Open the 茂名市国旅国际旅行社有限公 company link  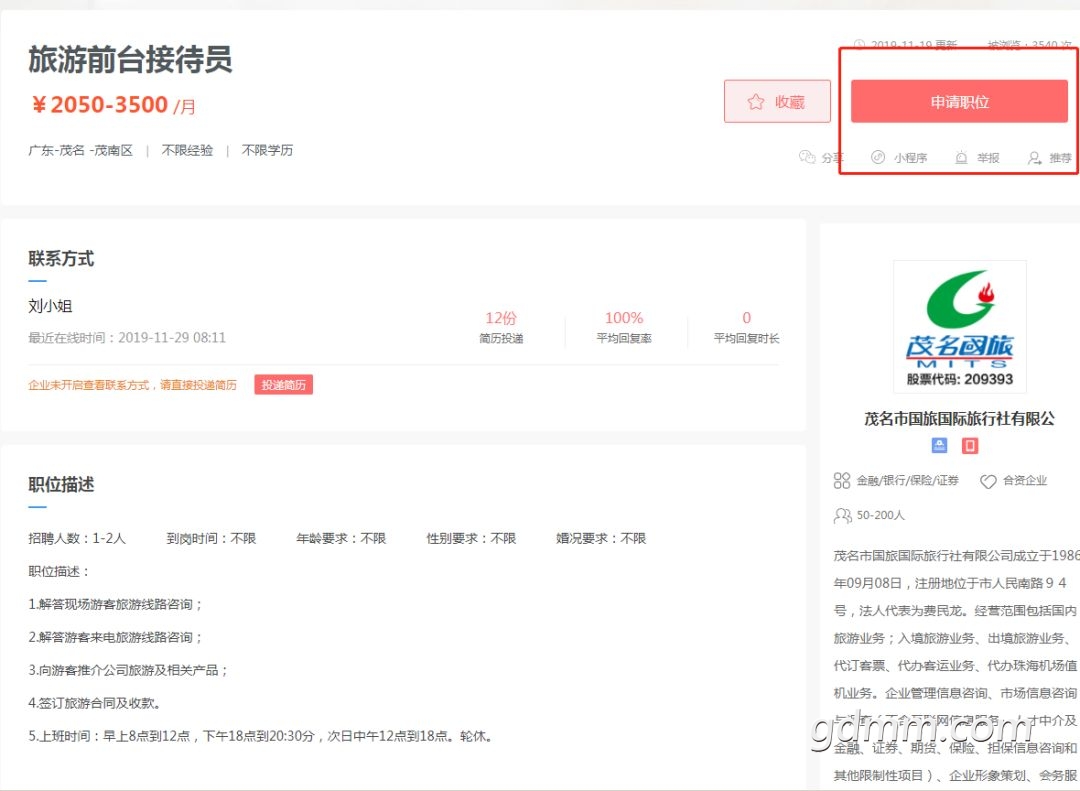coord(959,418)
